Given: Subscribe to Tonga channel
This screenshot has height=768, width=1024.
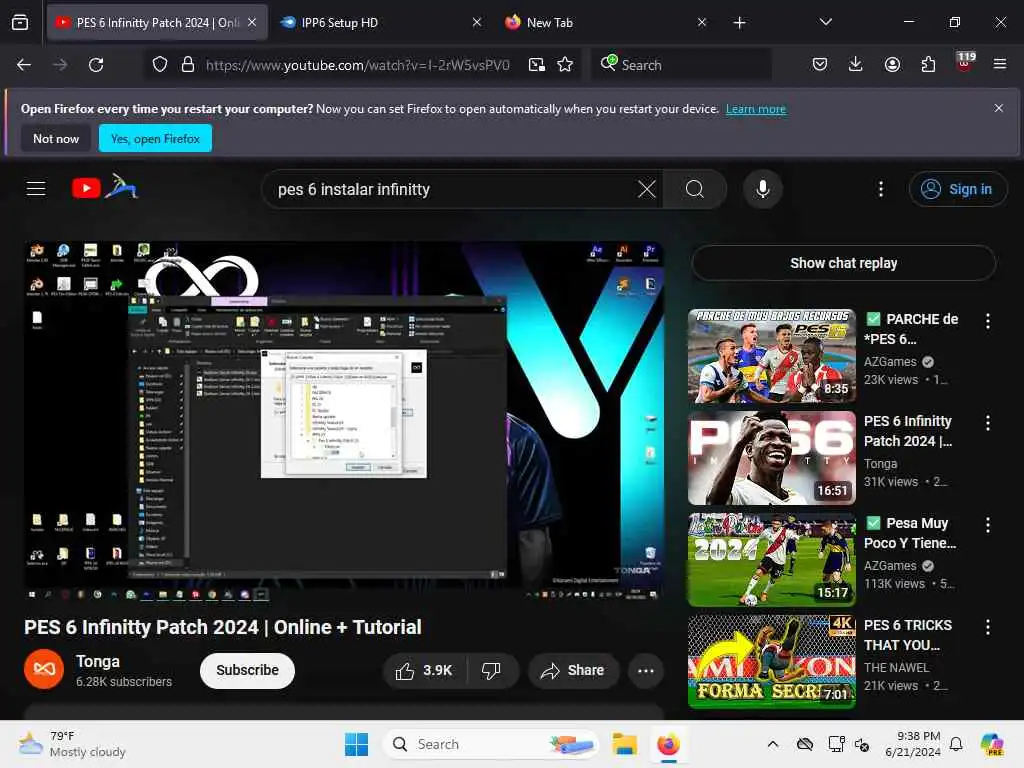Looking at the screenshot, I should click(248, 671).
